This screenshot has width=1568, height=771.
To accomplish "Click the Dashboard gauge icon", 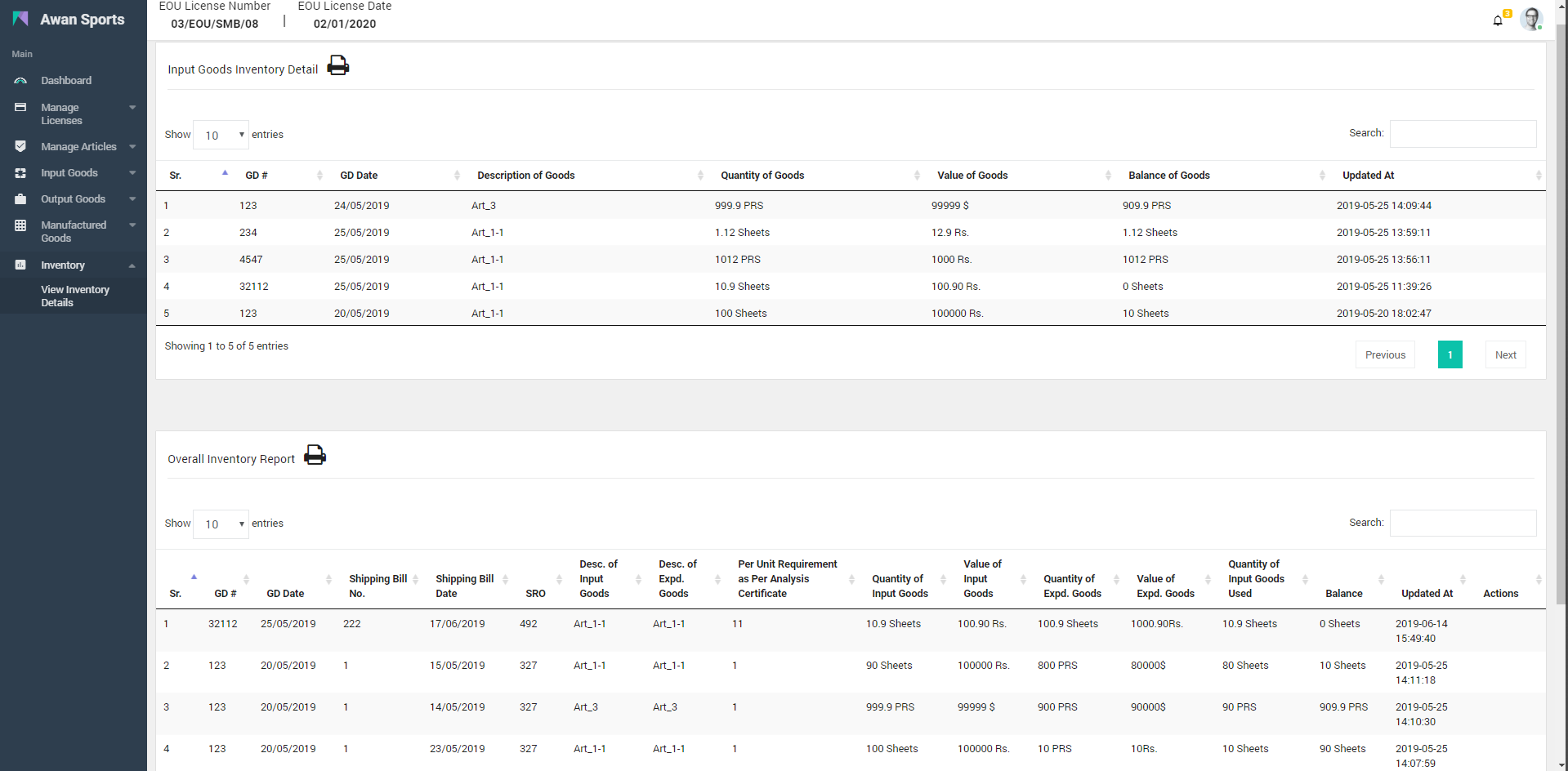I will (20, 81).
